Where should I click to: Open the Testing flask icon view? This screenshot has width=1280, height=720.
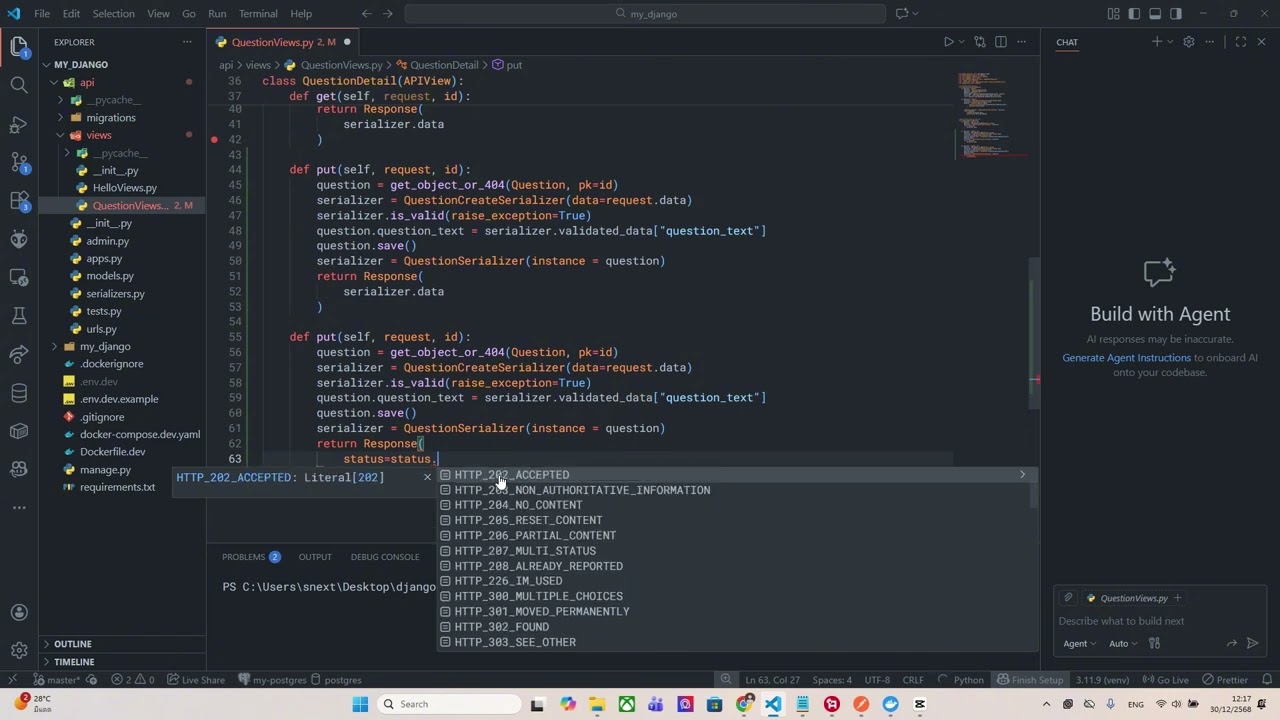point(19,316)
